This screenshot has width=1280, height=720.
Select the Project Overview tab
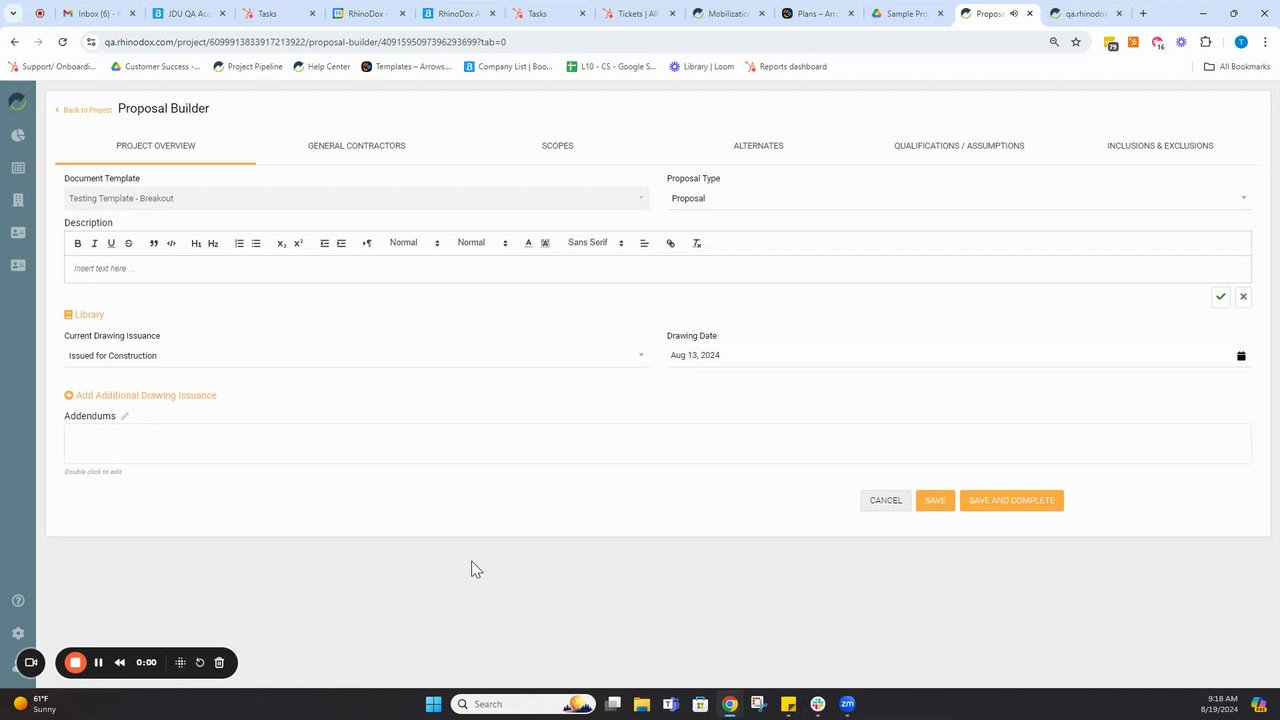(155, 146)
